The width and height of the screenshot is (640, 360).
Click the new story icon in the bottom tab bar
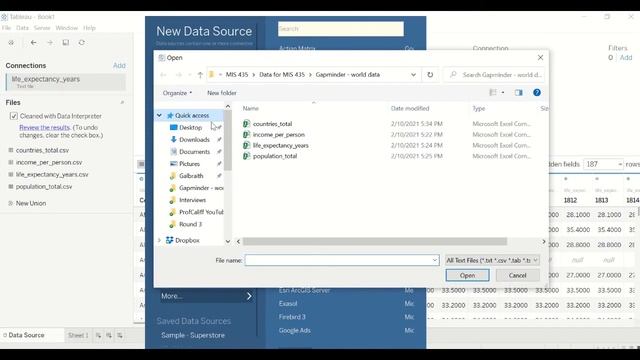coord(120,335)
